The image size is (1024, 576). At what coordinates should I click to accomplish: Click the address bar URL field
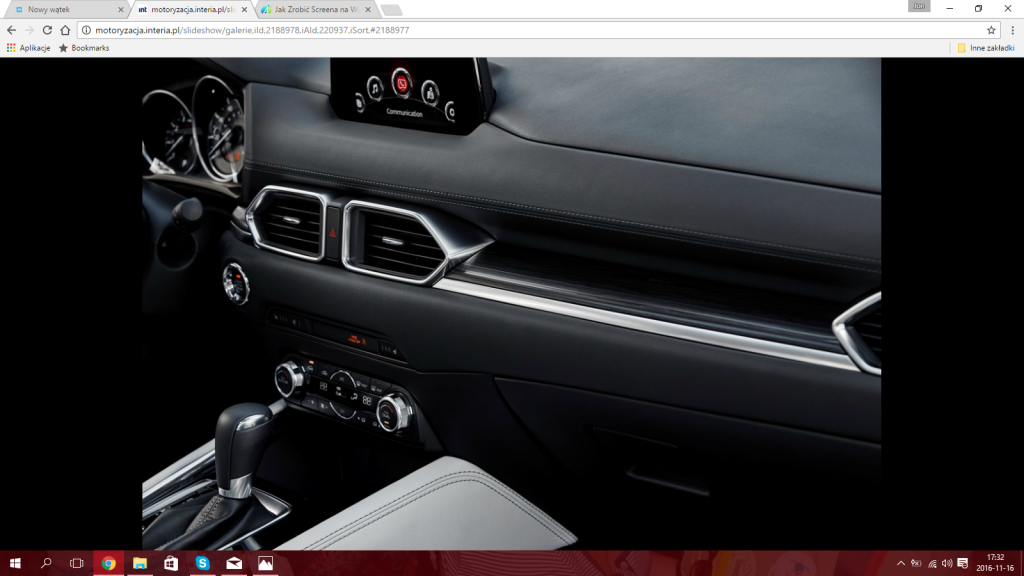[500, 30]
